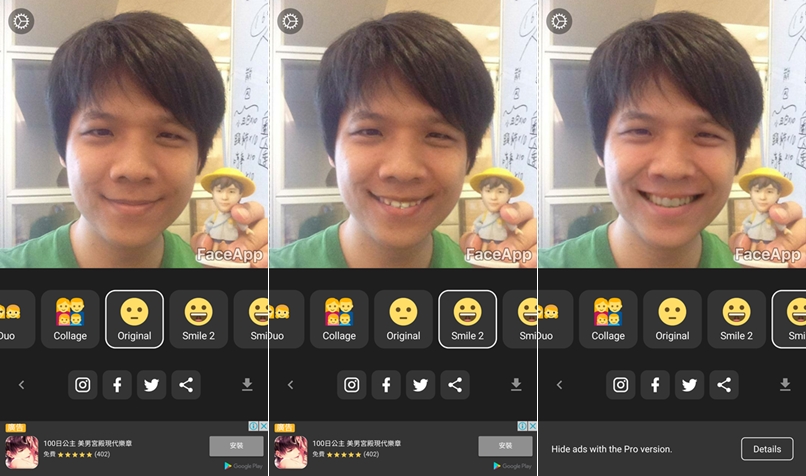
Task: Select Collage filter in right screenshot
Action: point(608,319)
